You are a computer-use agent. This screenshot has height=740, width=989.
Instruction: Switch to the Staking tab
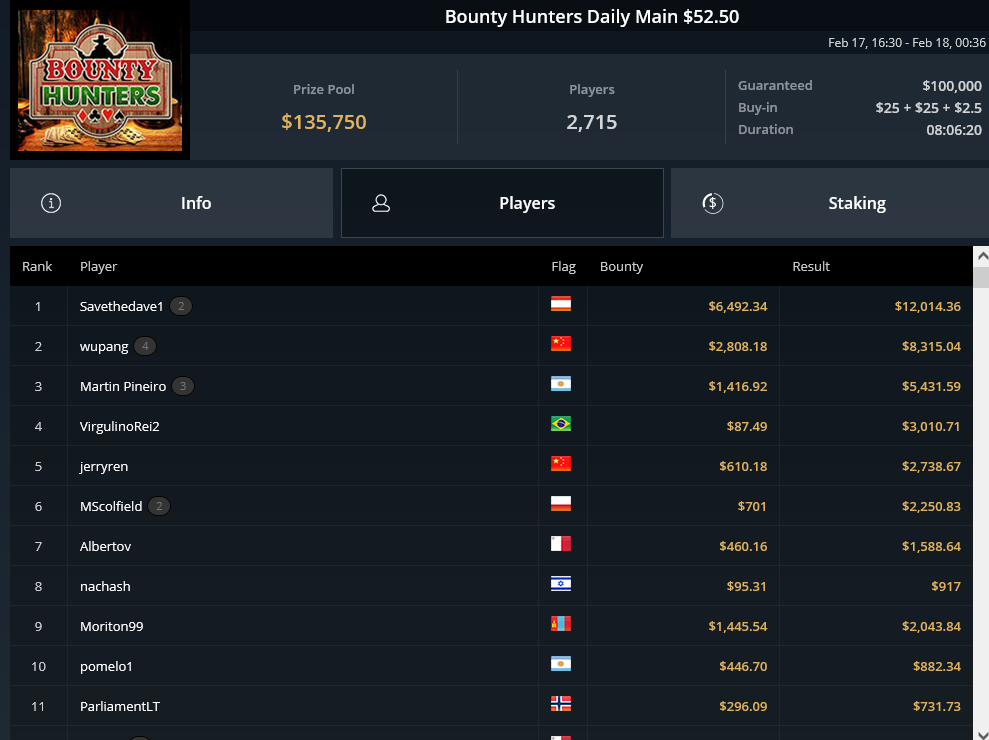pos(830,203)
